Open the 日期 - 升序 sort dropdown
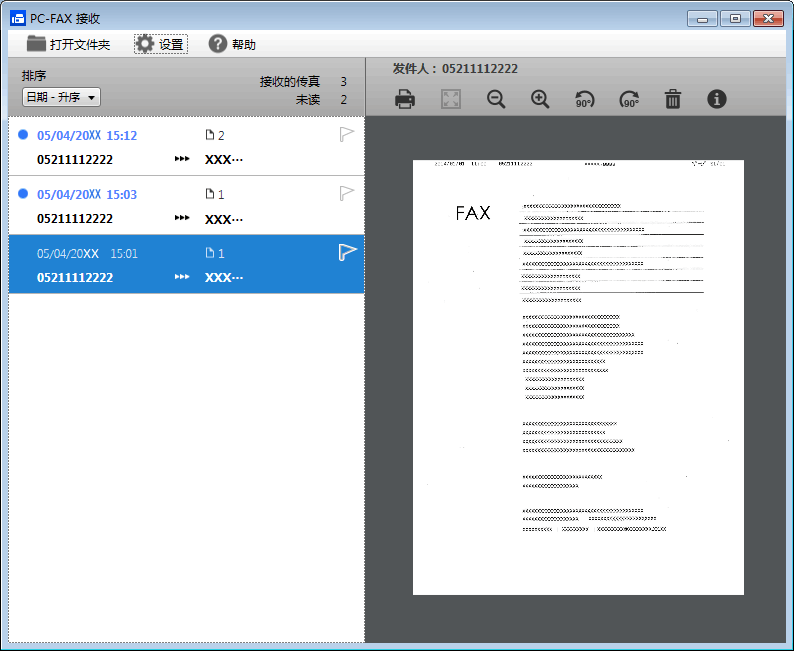794x651 pixels. (61, 97)
